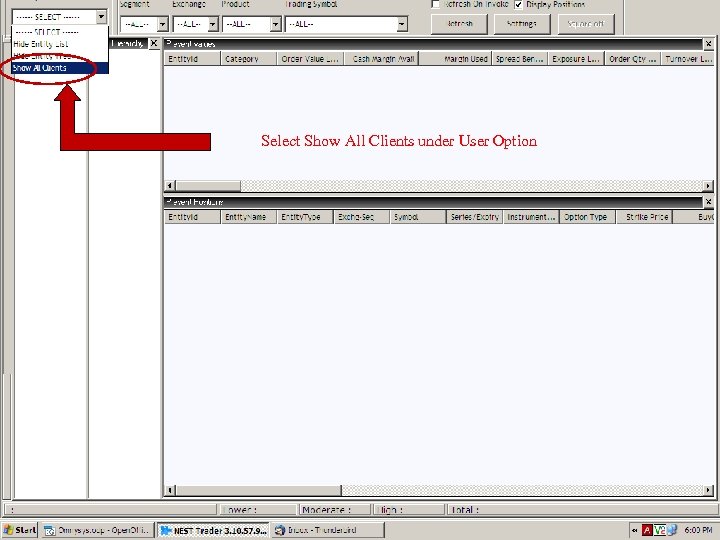This screenshot has width=720, height=540.
Task: Click the 'High :' status bar field
Action: tap(410, 510)
